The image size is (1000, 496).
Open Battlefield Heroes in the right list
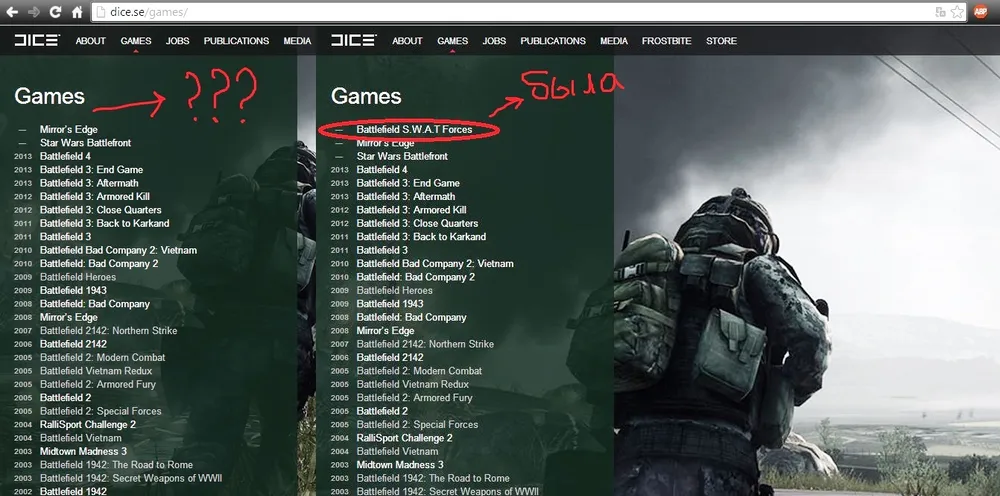(x=395, y=290)
